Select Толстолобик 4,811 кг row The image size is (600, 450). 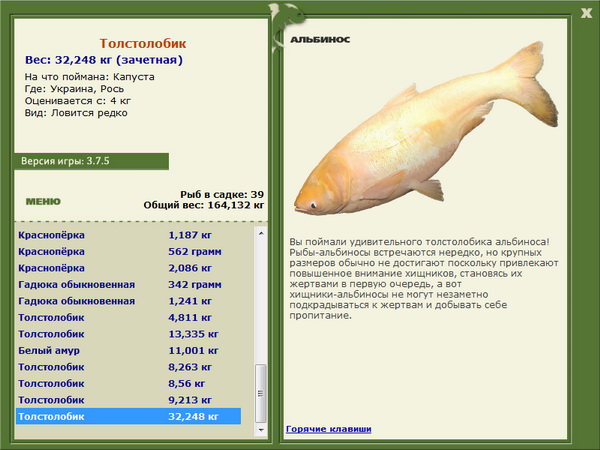click(128, 317)
